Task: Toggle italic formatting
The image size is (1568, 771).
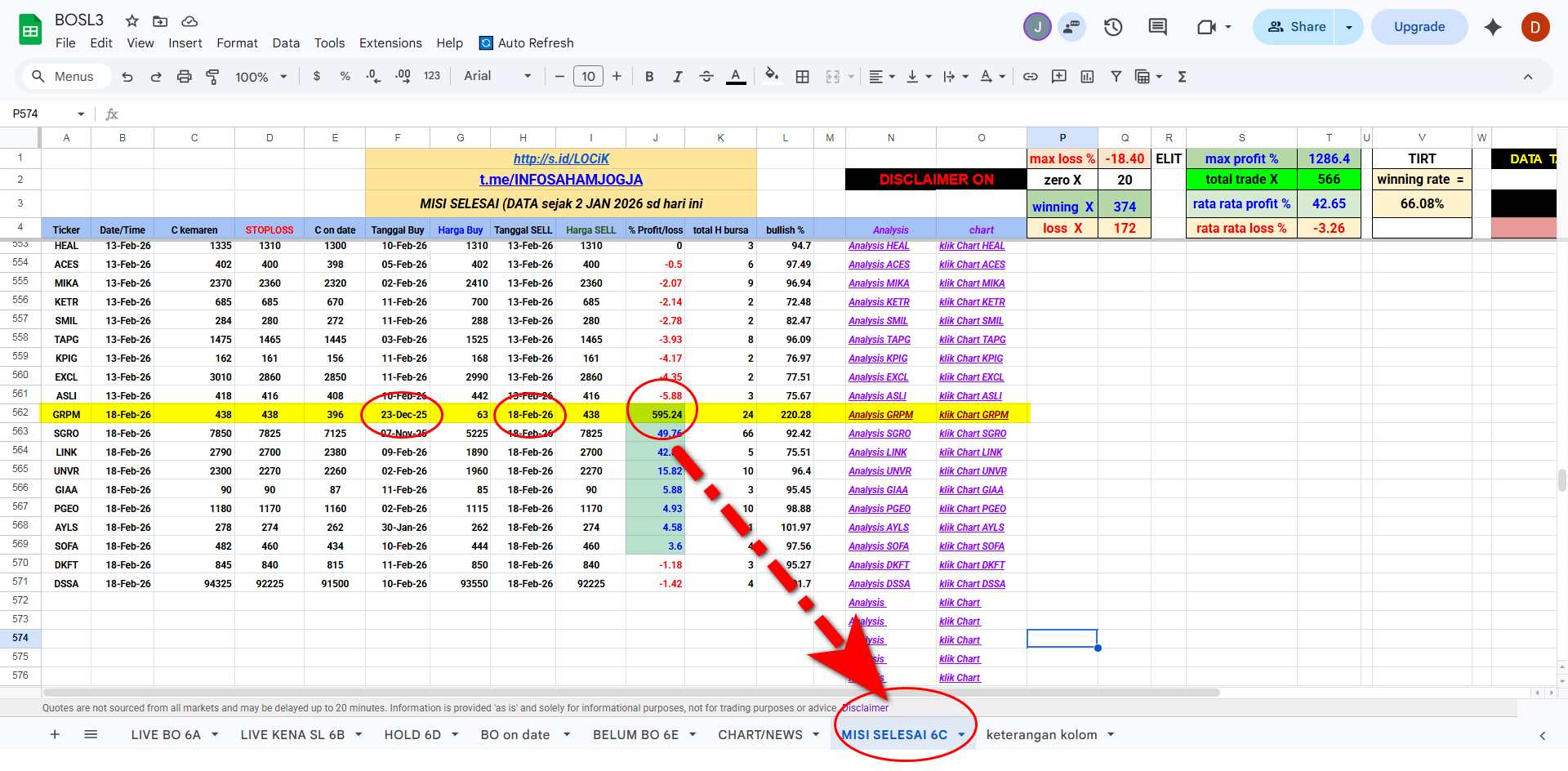Action: [677, 77]
